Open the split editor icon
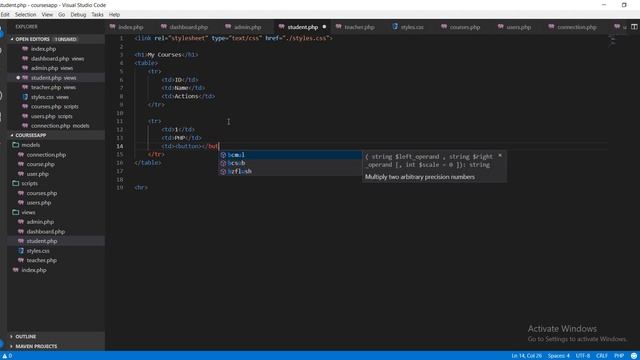The width and height of the screenshot is (640, 360). coord(634,27)
